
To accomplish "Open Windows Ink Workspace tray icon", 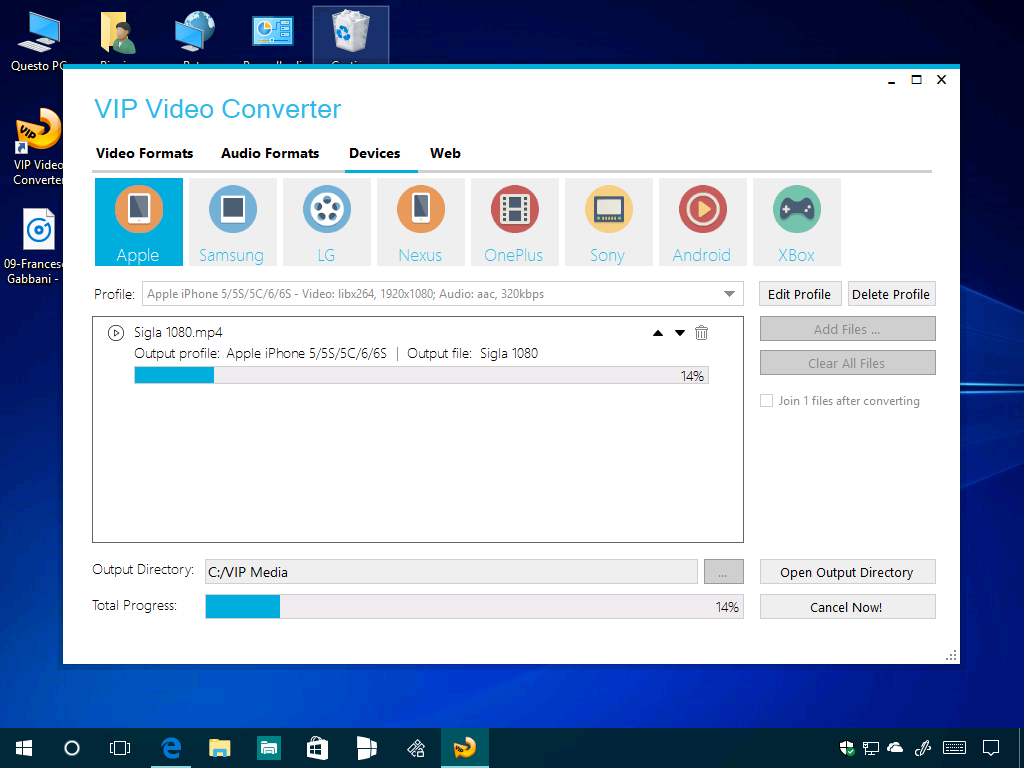I will 922,748.
